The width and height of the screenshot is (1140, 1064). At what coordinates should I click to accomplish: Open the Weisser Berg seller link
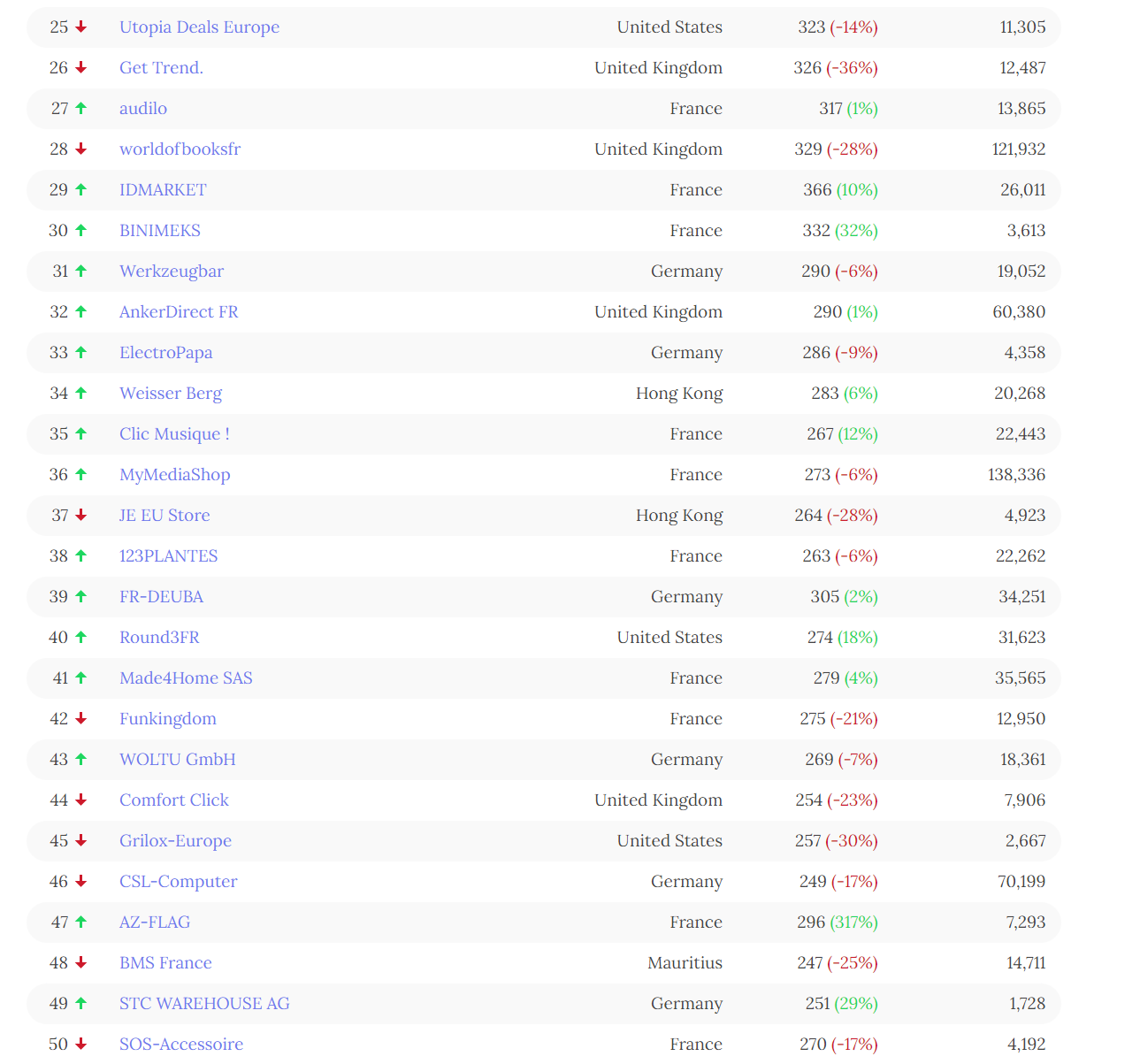pyautogui.click(x=171, y=394)
